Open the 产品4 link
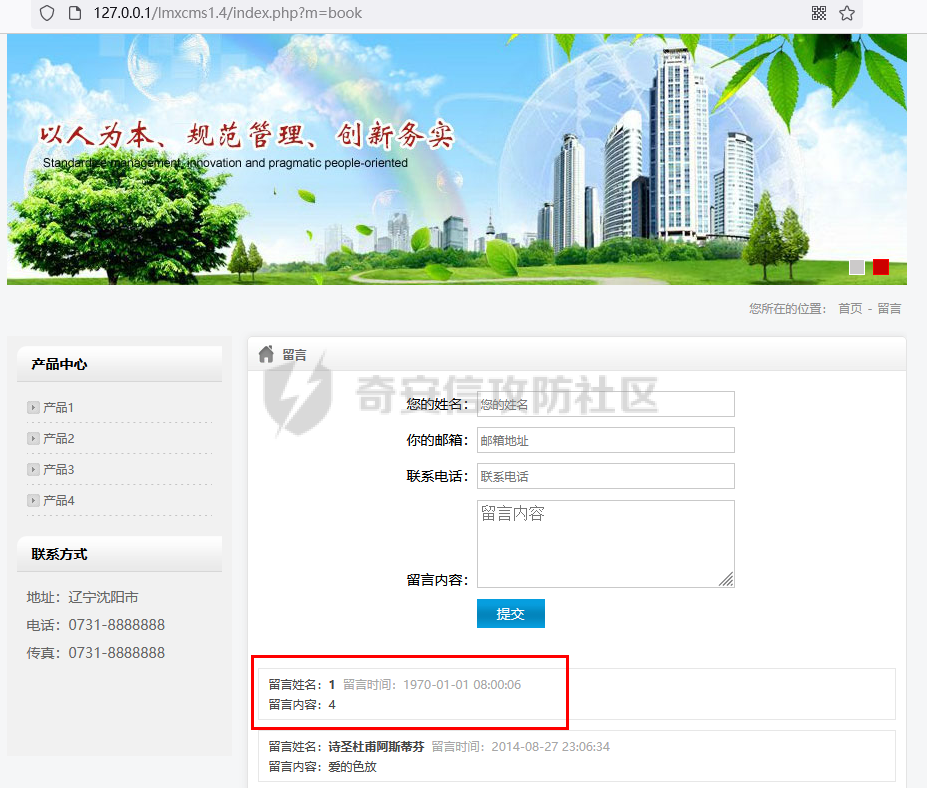This screenshot has height=788, width=927. click(x=59, y=500)
